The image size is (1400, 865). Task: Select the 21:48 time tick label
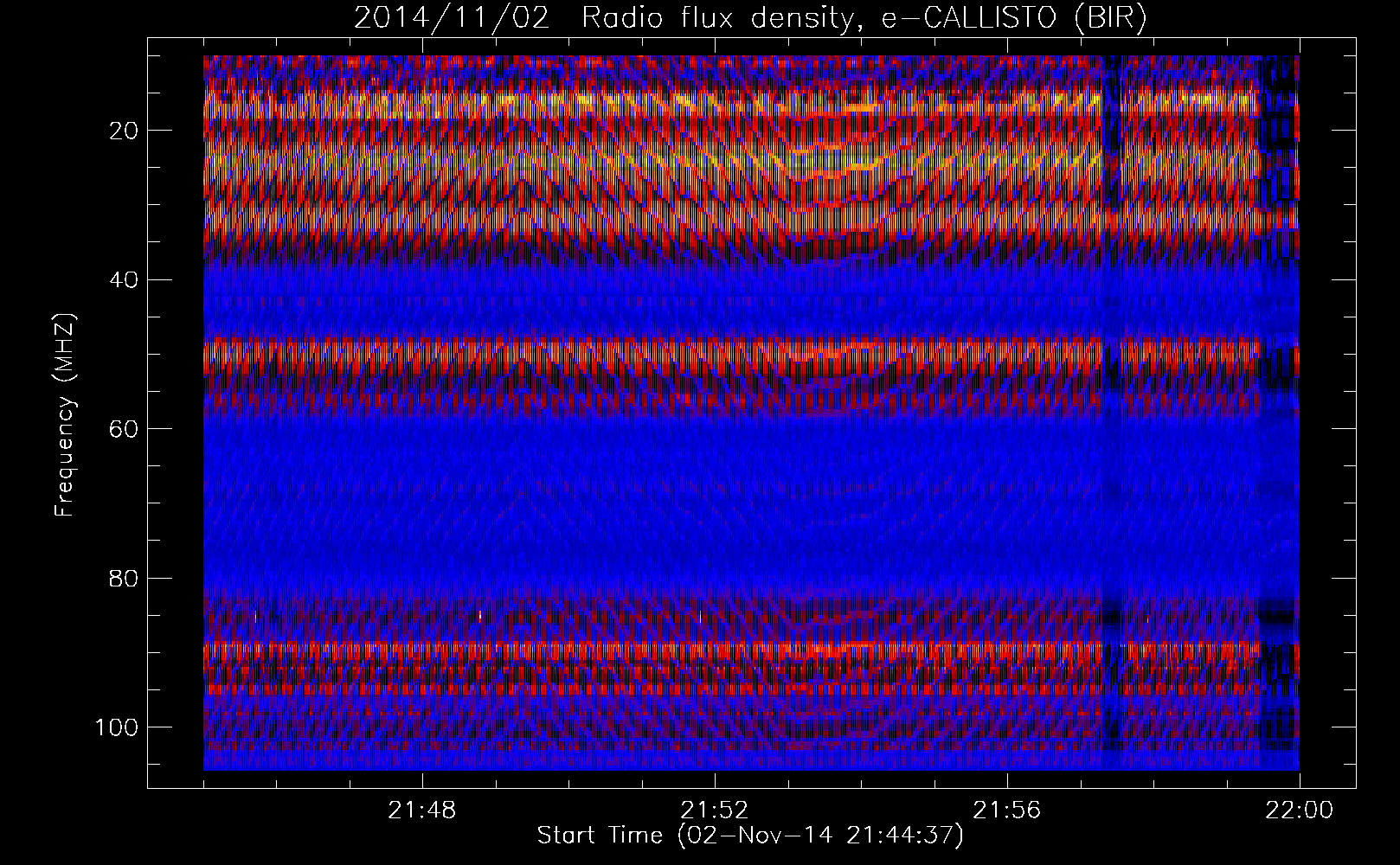click(422, 811)
